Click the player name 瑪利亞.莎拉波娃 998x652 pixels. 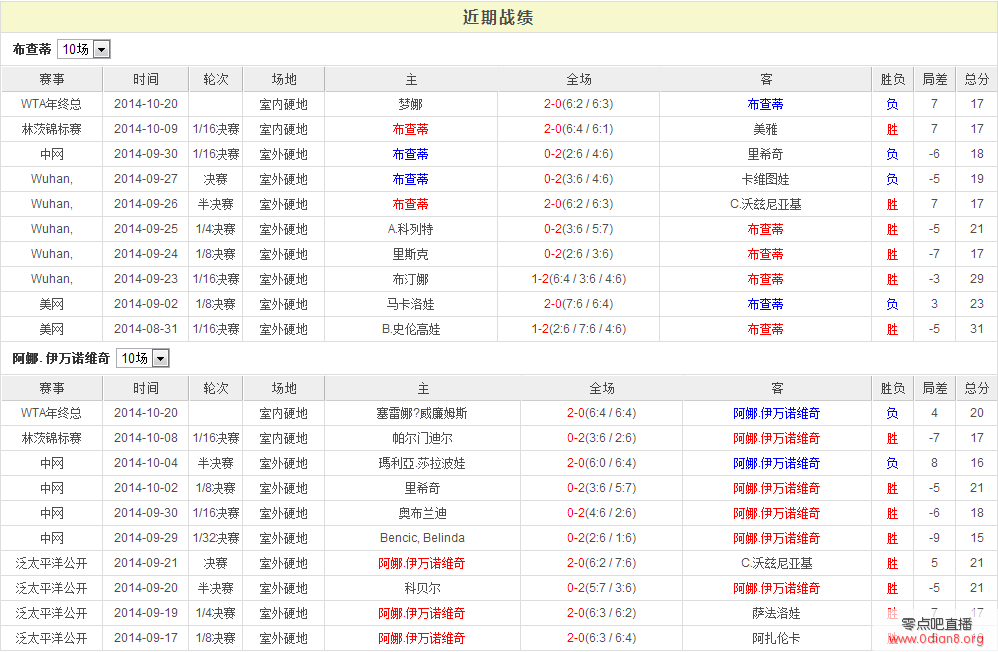click(x=422, y=464)
